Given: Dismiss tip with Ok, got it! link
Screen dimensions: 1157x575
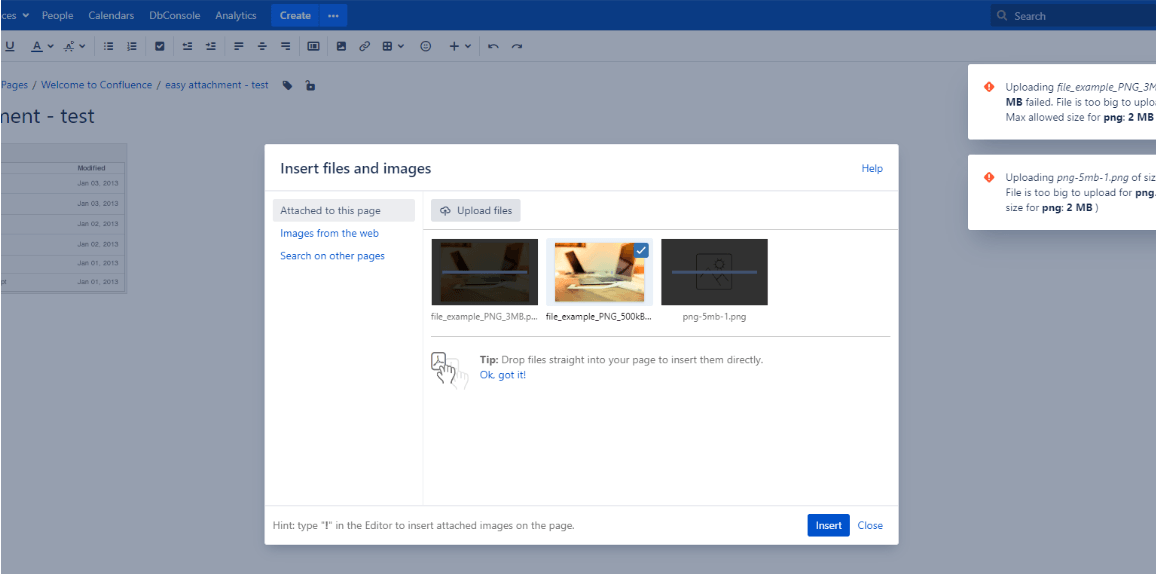Looking at the screenshot, I should click(x=502, y=376).
